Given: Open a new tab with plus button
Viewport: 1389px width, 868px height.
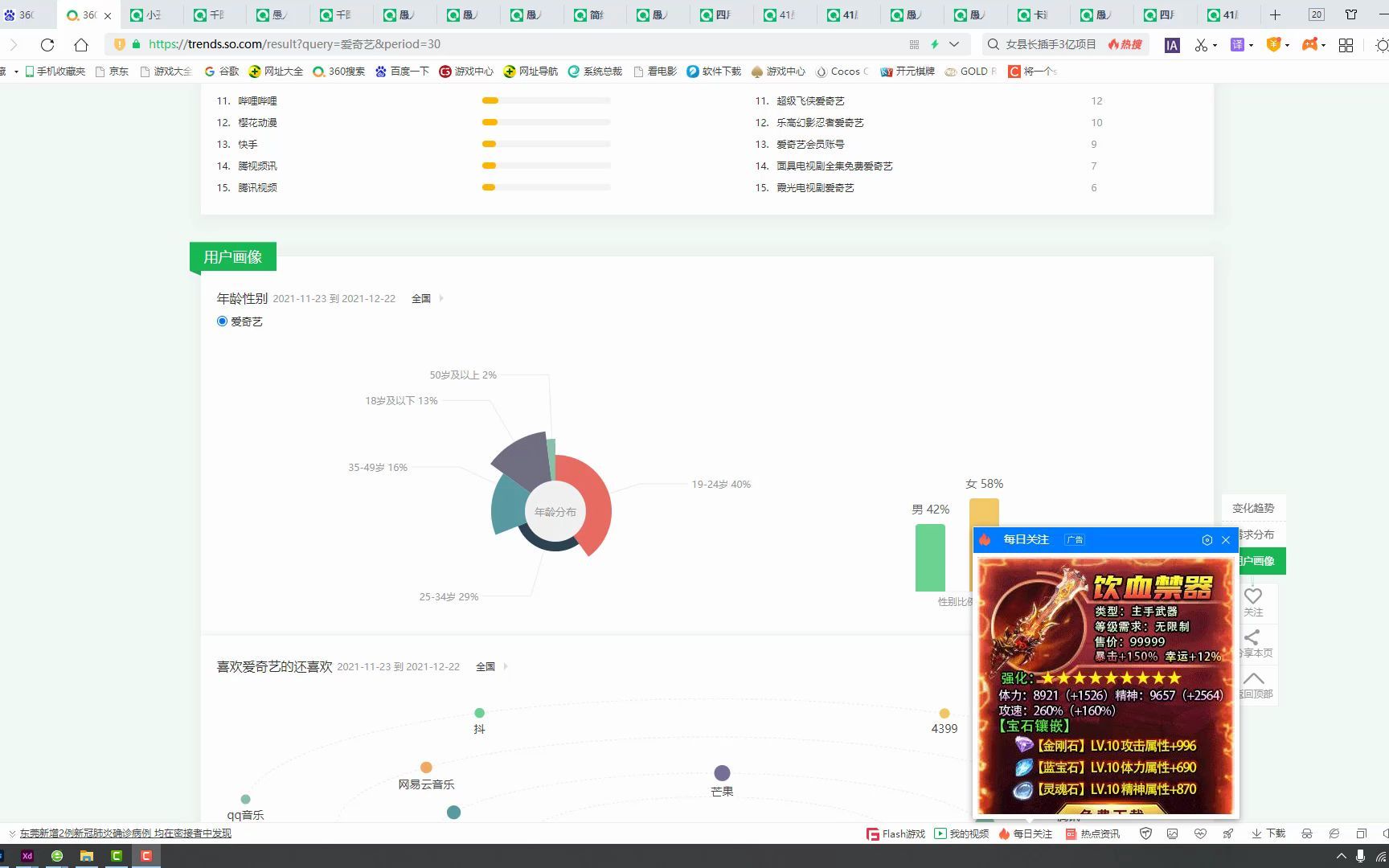Looking at the screenshot, I should click(1276, 14).
